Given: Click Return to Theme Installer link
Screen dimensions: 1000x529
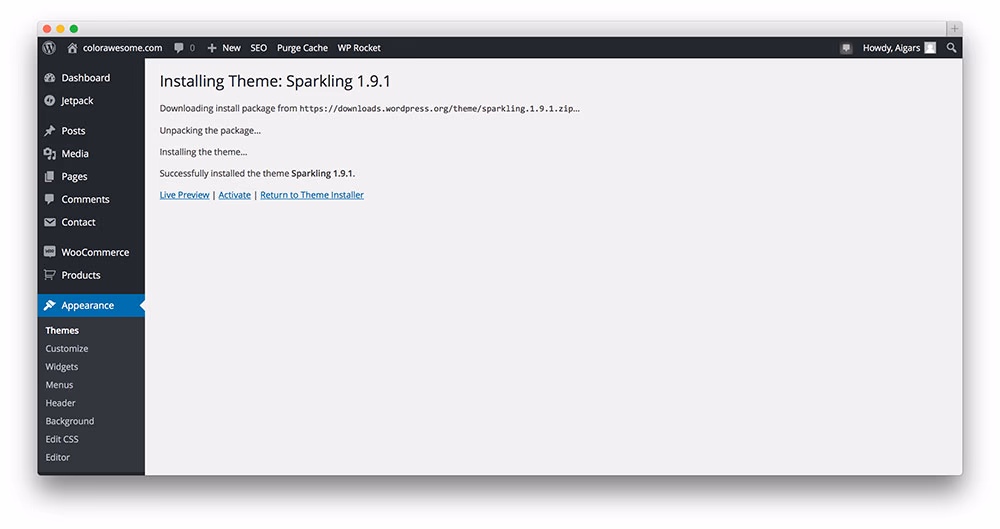Looking at the screenshot, I should click(312, 195).
